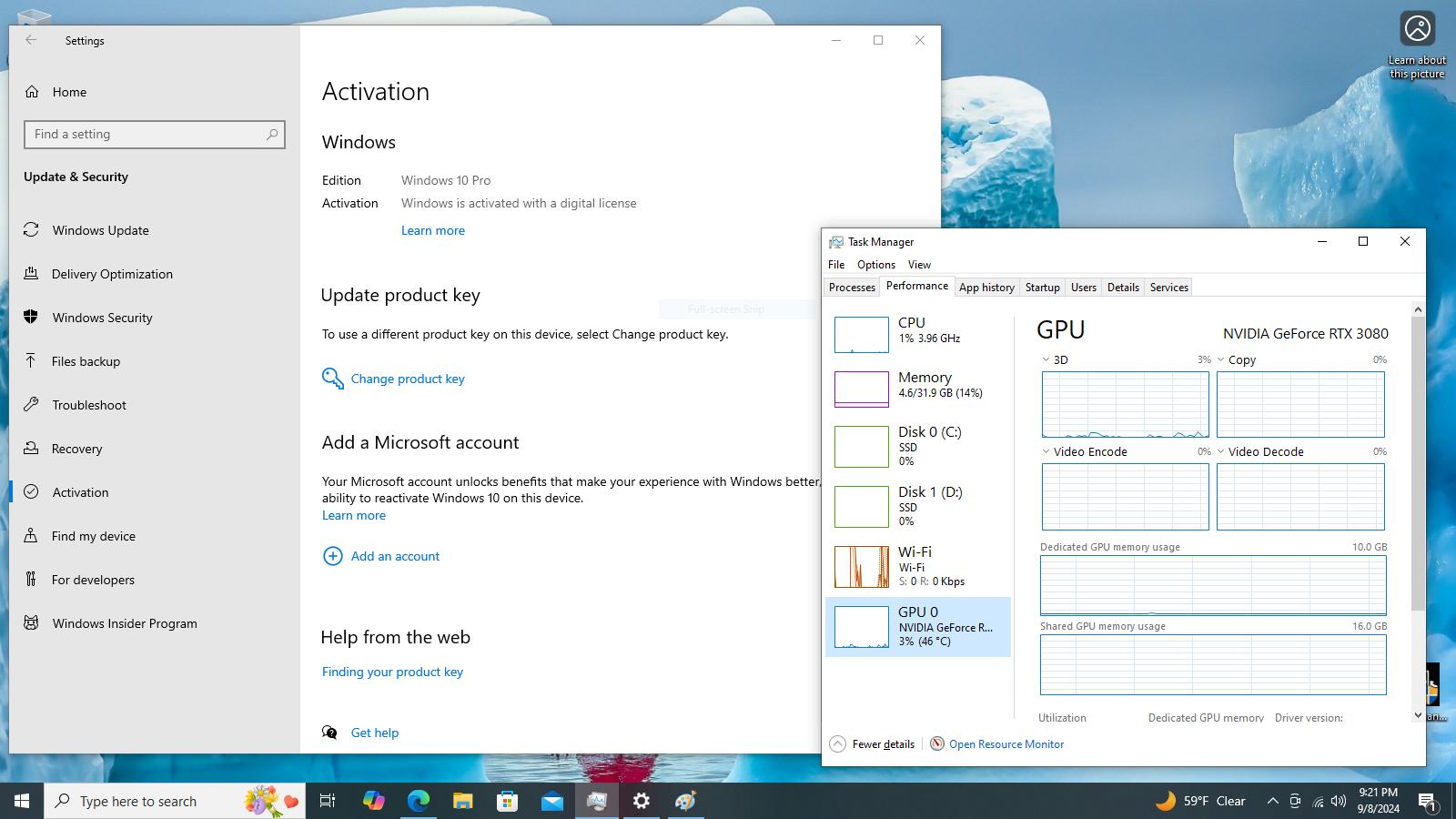Click the taskbar Type here to search box
The width and height of the screenshot is (1456, 819).
click(x=175, y=801)
